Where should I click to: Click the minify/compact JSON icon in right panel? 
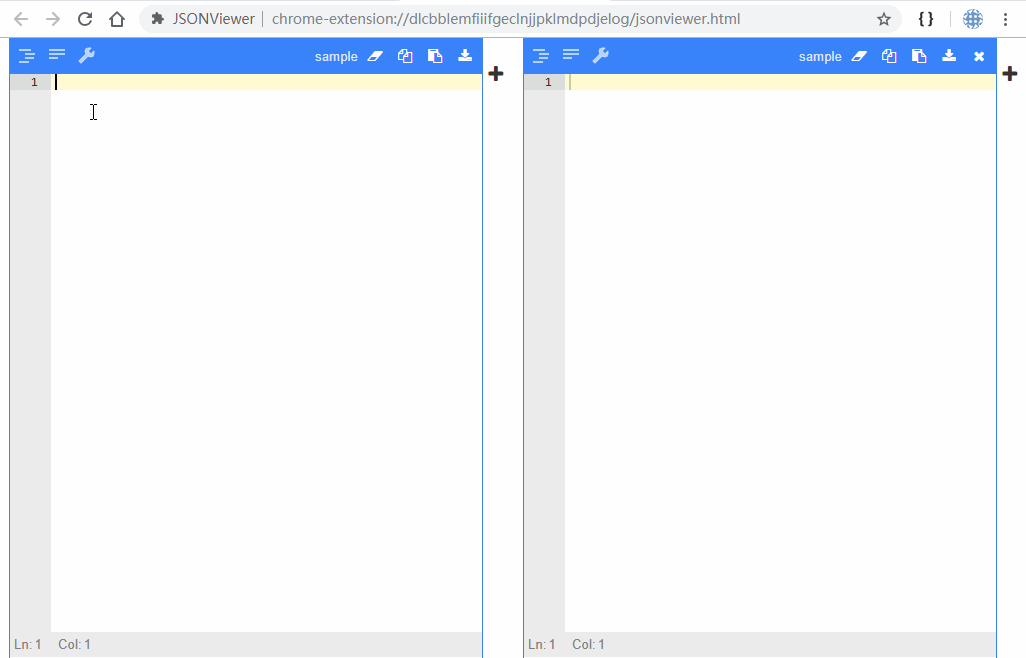coord(571,54)
